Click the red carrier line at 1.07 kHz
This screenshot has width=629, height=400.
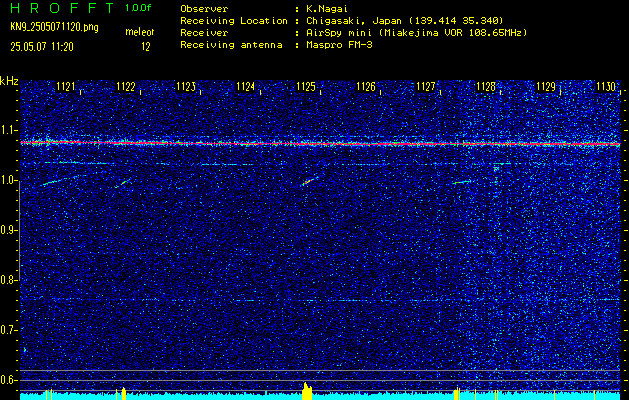tap(320, 143)
